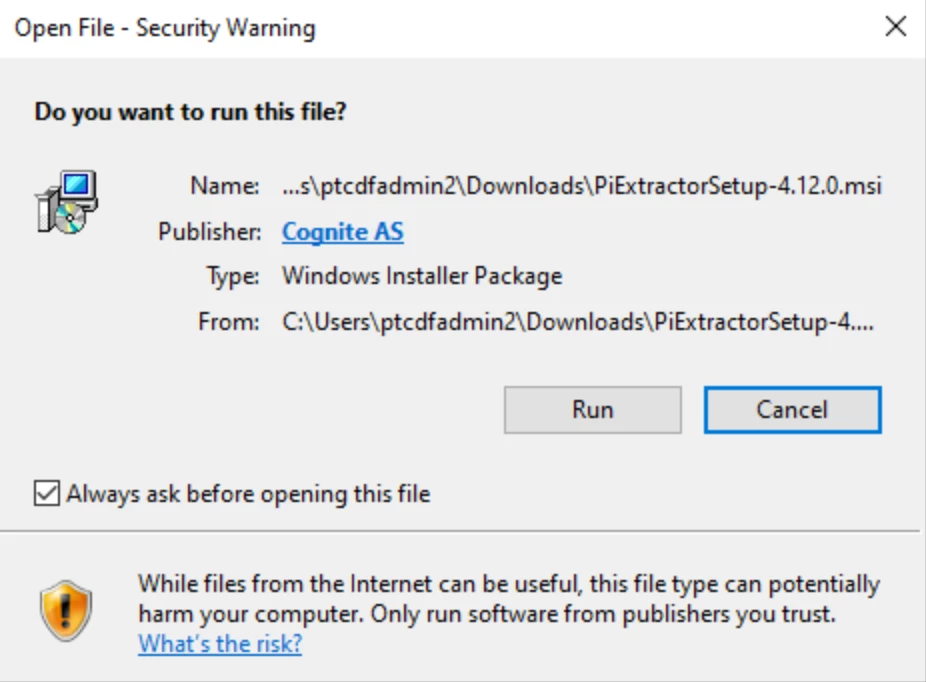Click the "Windows Installer Package" type text
Screen dimensions: 926x682
coord(422,275)
